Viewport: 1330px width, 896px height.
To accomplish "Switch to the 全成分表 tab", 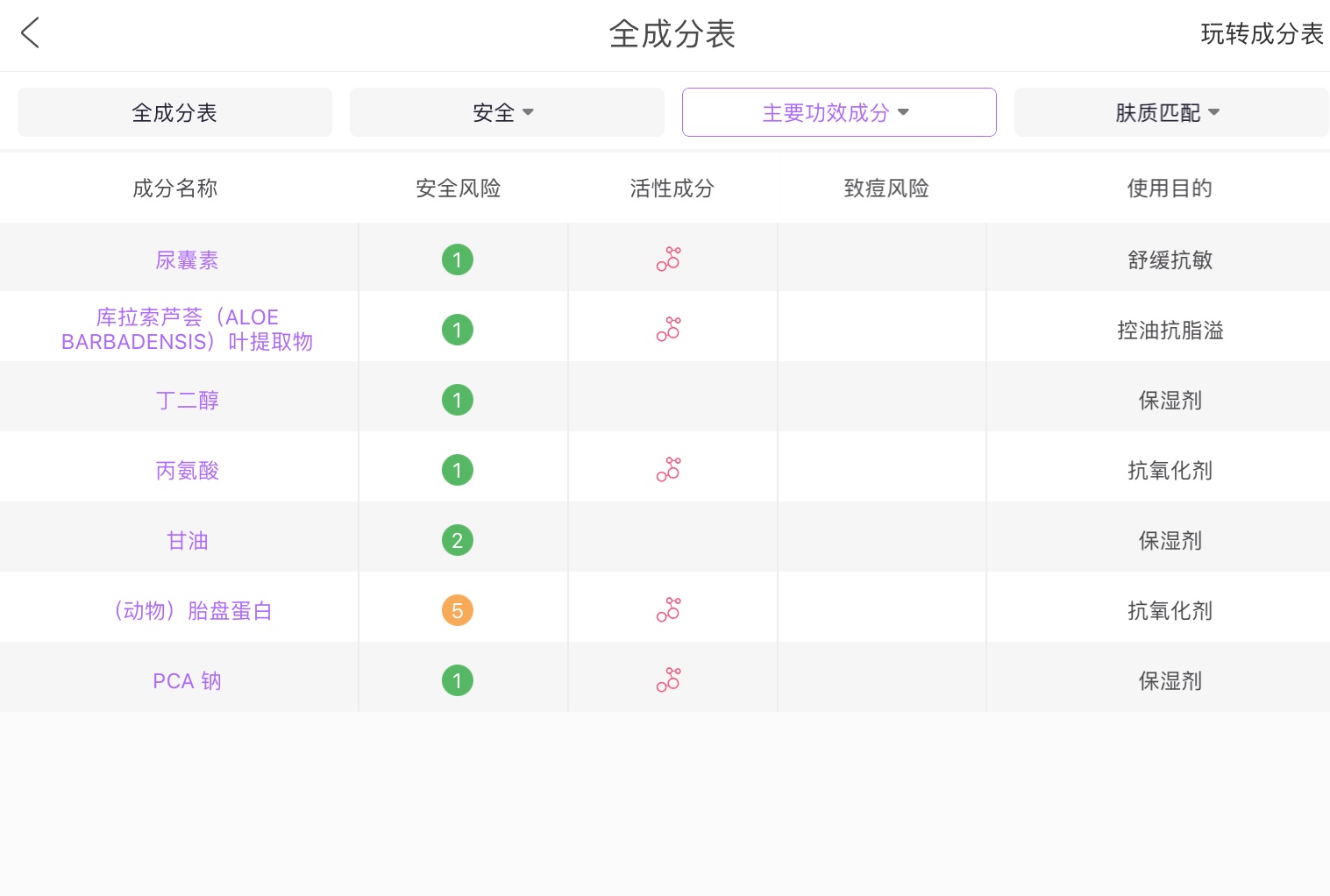I will (174, 112).
